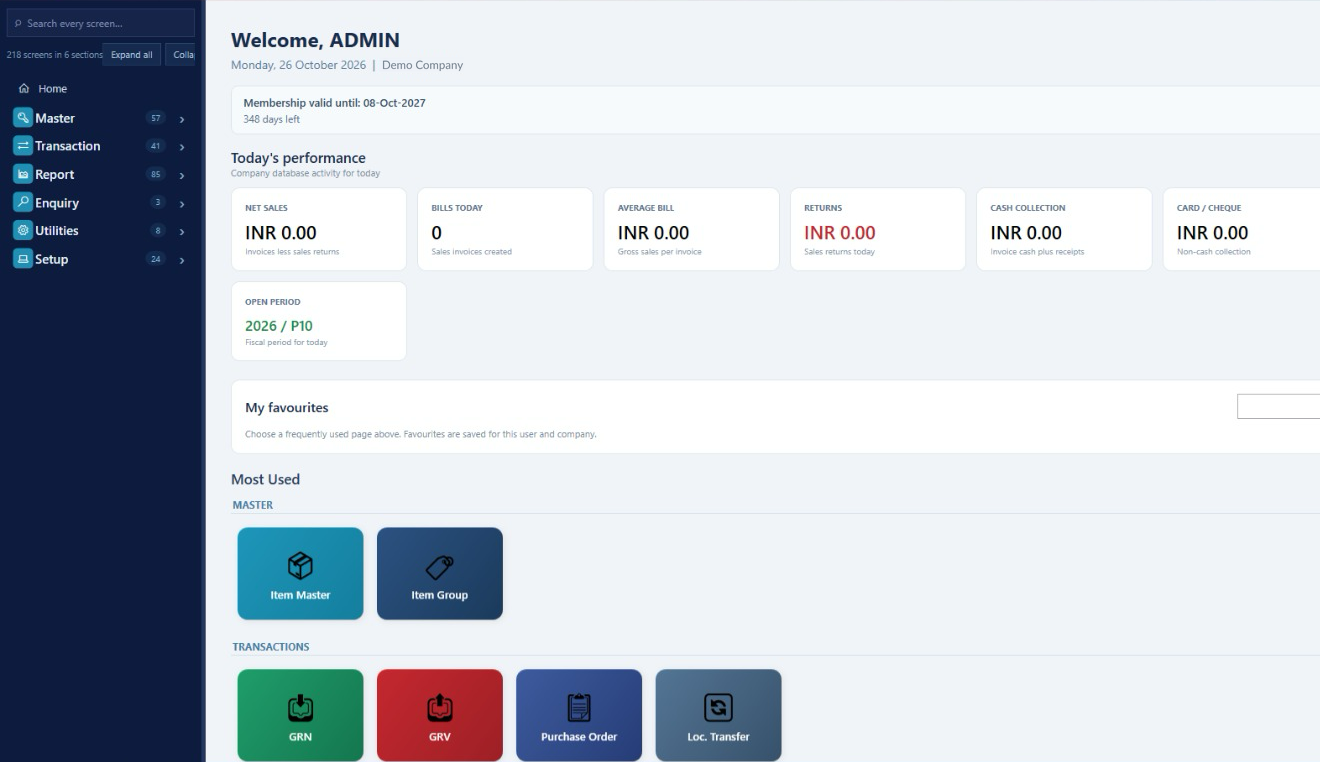
Task: Select the Report menu label
Action: (x=55, y=174)
